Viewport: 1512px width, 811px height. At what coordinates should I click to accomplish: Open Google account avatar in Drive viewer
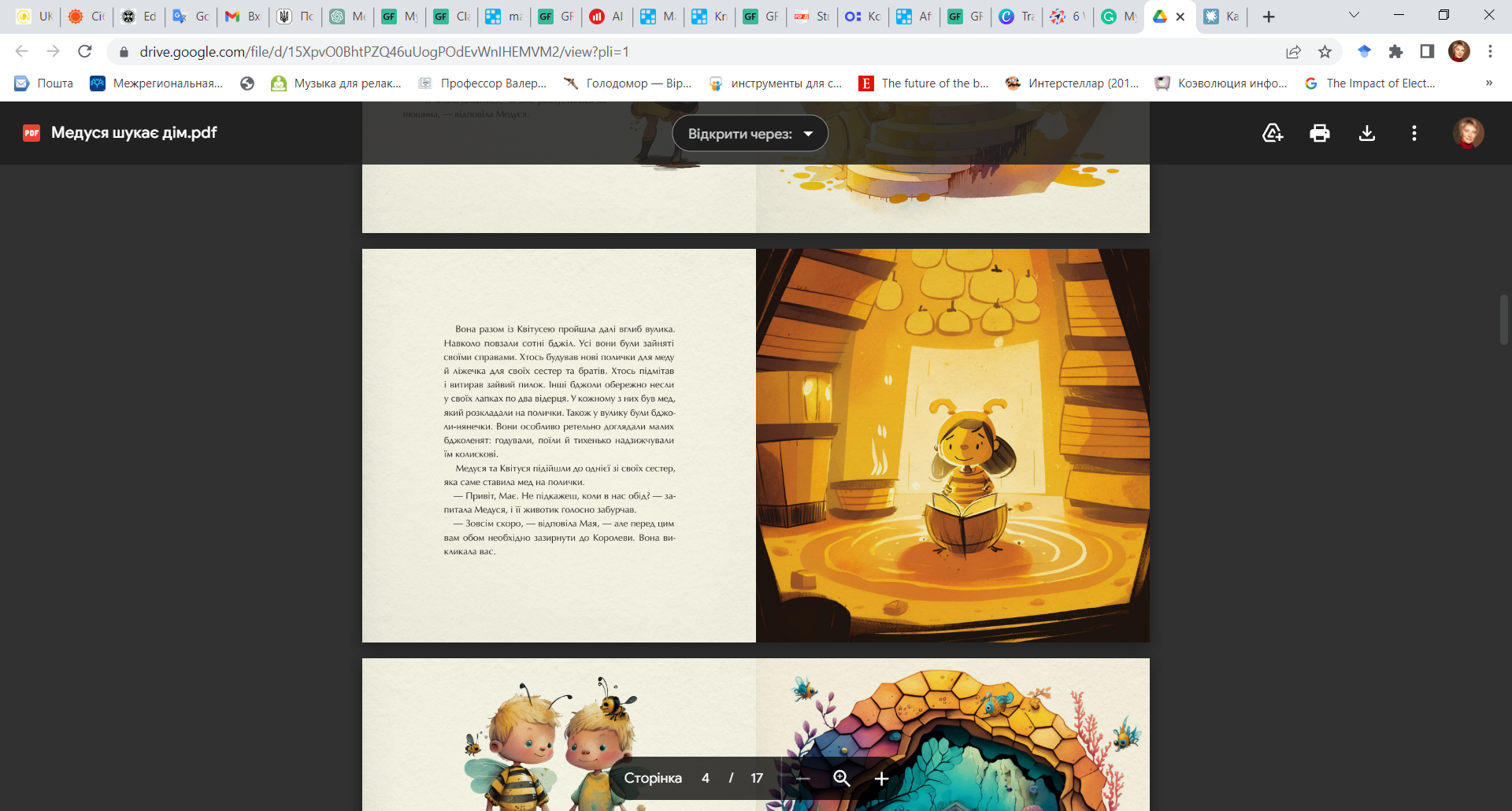pos(1469,133)
